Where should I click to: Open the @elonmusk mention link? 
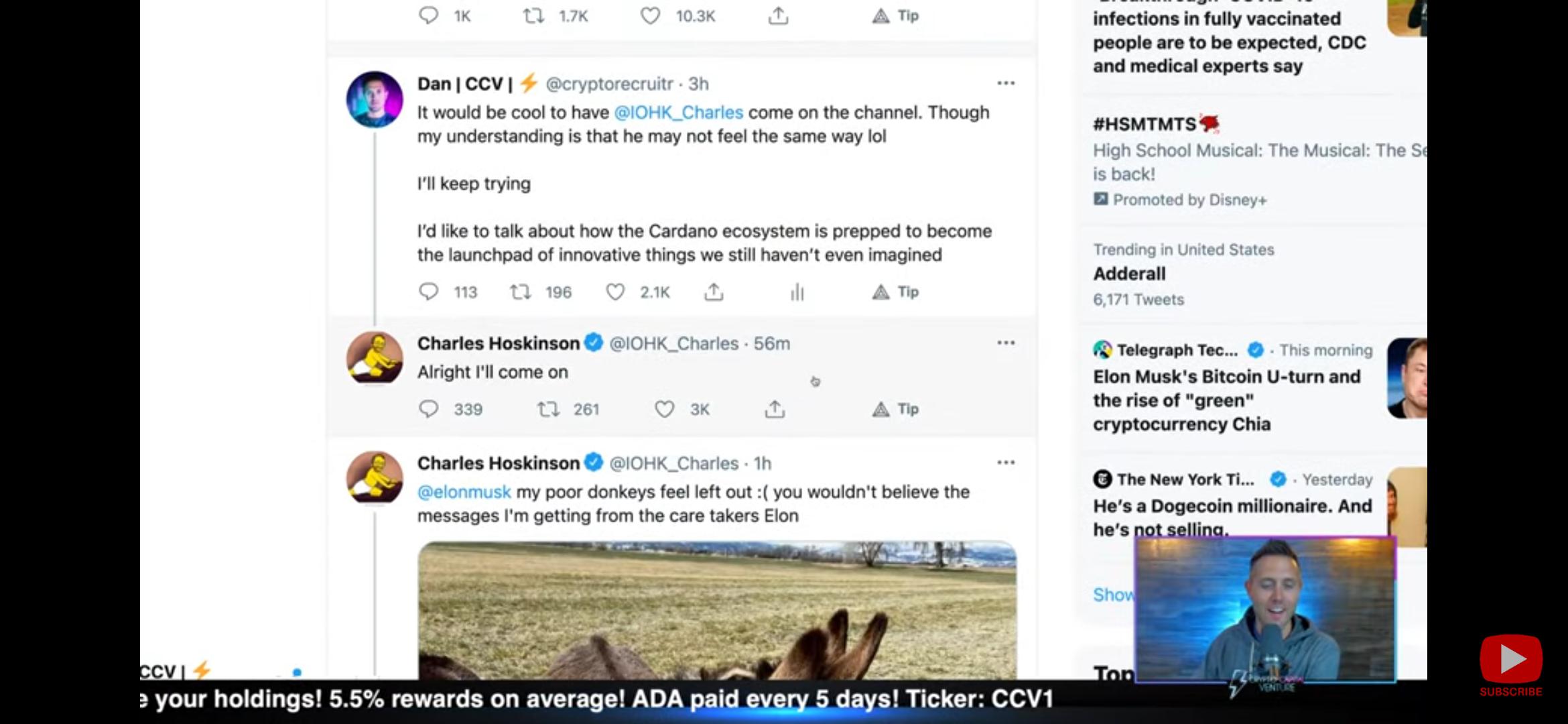point(464,492)
